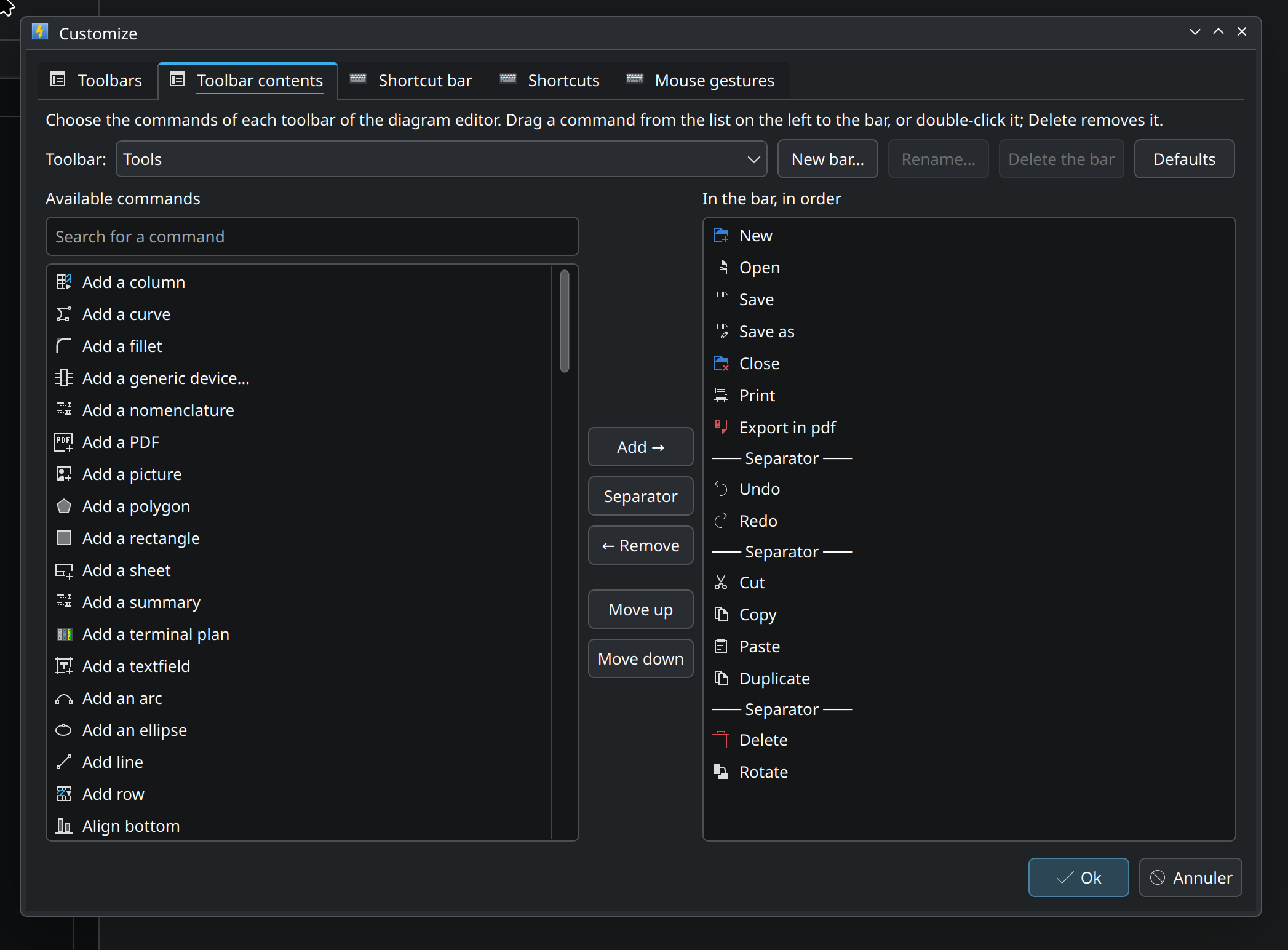This screenshot has width=1288, height=950.
Task: Select the Align bottom icon
Action: click(x=64, y=826)
